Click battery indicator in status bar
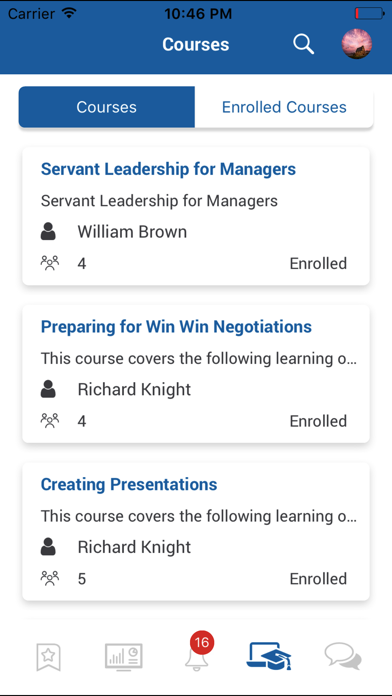This screenshot has width=392, height=696. (x=369, y=13)
